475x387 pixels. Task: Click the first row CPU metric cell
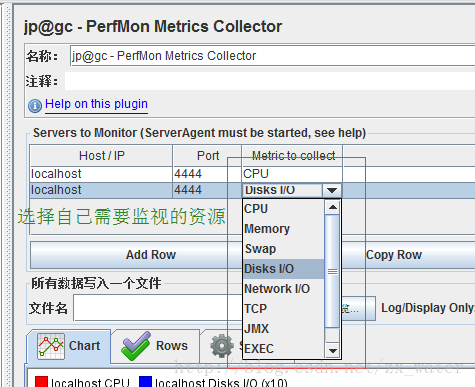[x=292, y=174]
